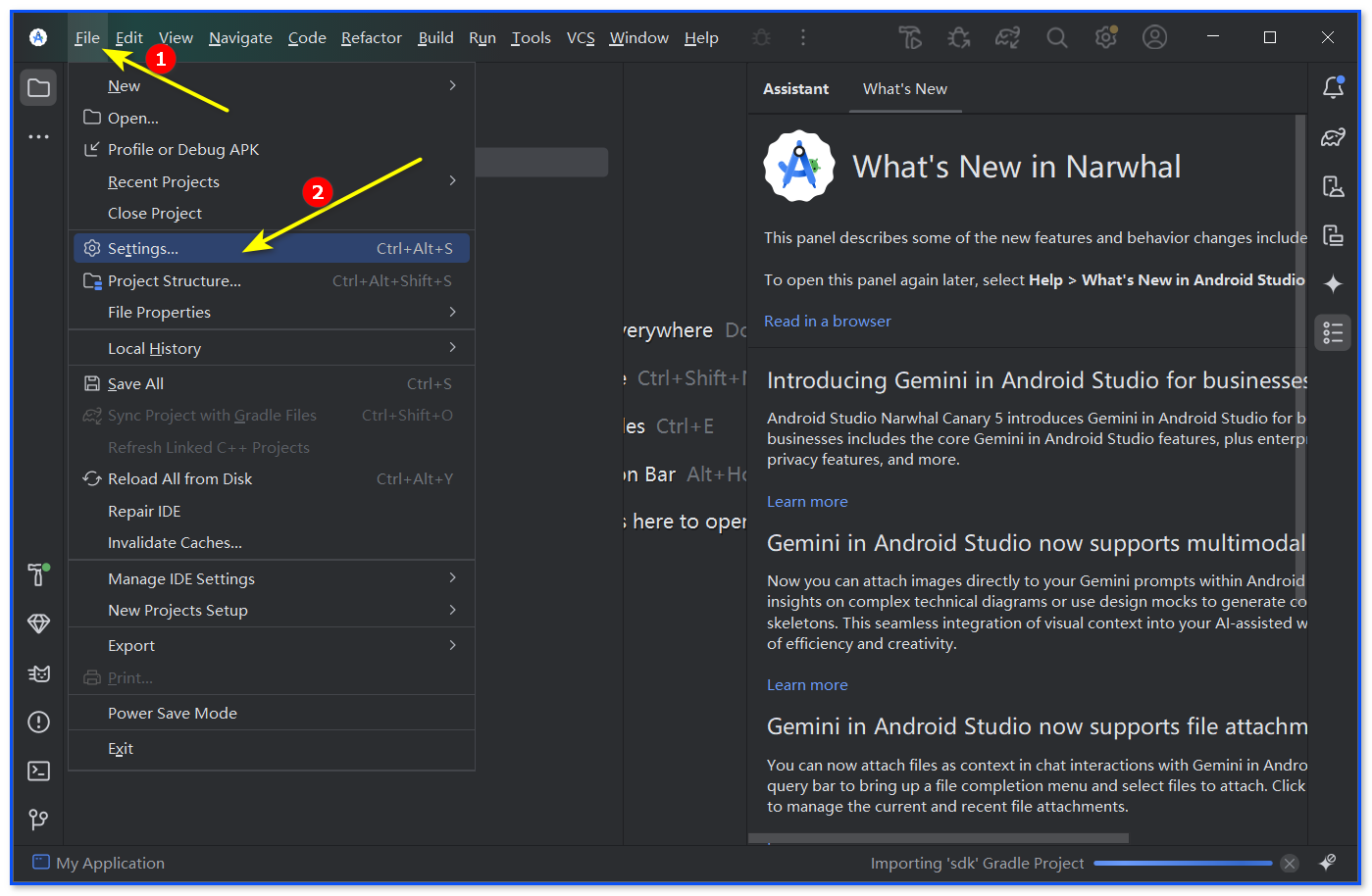Click the What's New panel horizontal scrollbar
This screenshot has height=896, width=1372.
[x=939, y=838]
